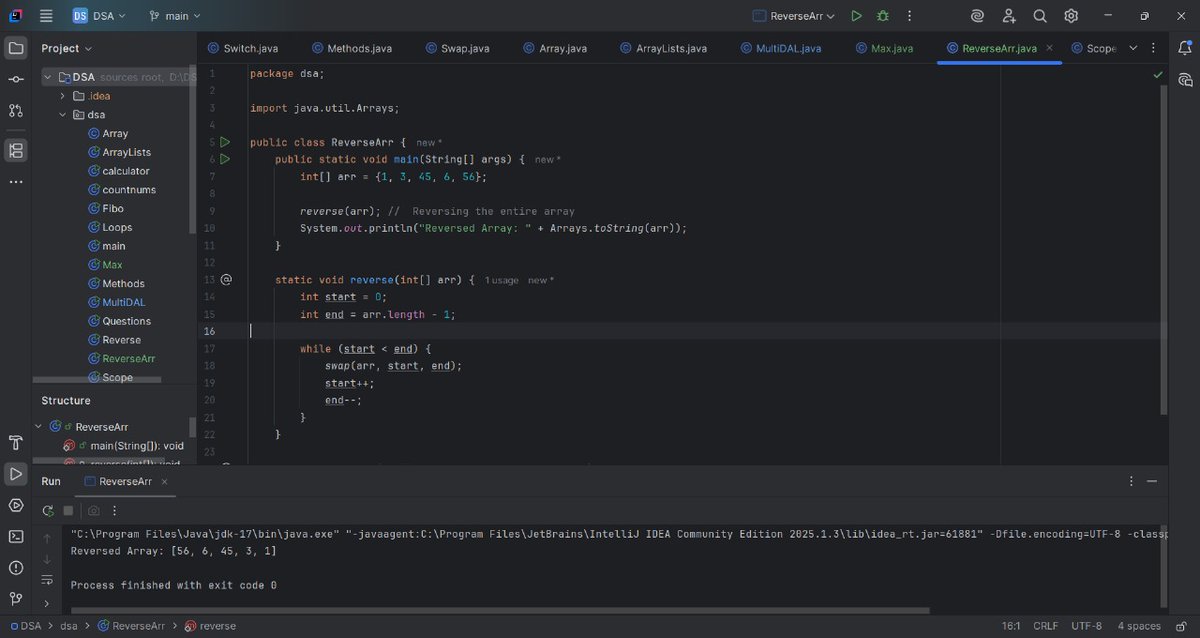Open the AI assistant swirl icon
This screenshot has height=638, width=1200.
(977, 16)
